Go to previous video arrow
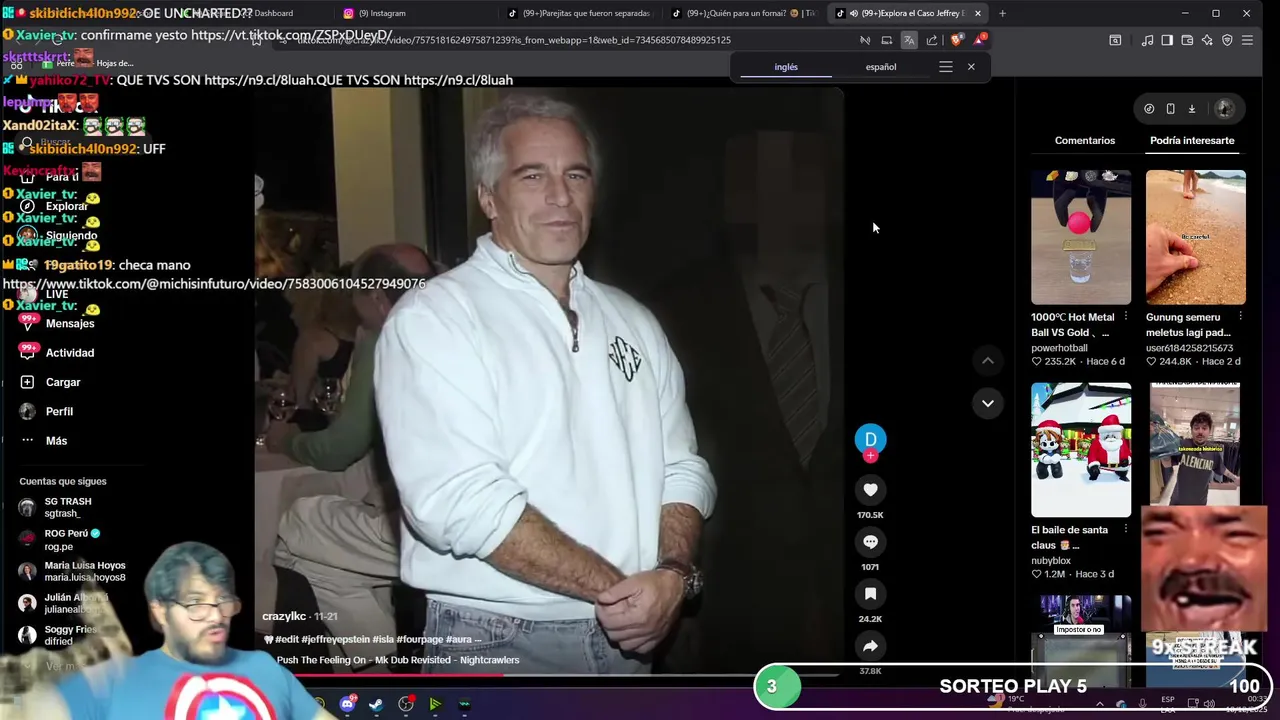The width and height of the screenshot is (1280, 720). [987, 360]
